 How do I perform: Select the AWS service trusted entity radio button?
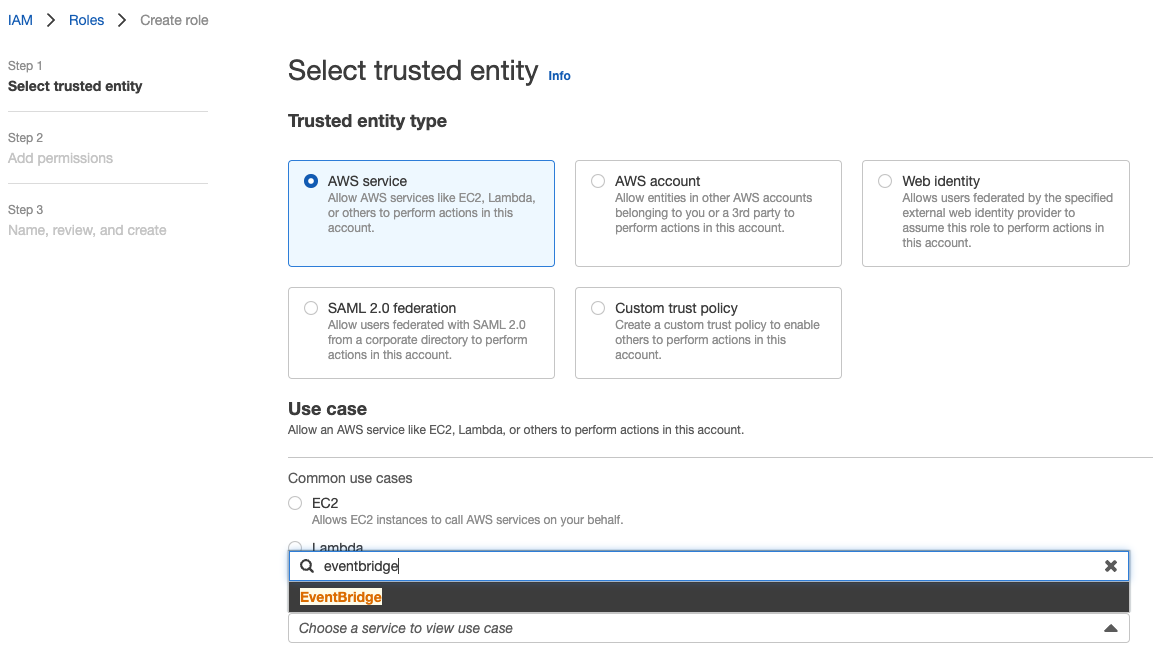pos(310,181)
